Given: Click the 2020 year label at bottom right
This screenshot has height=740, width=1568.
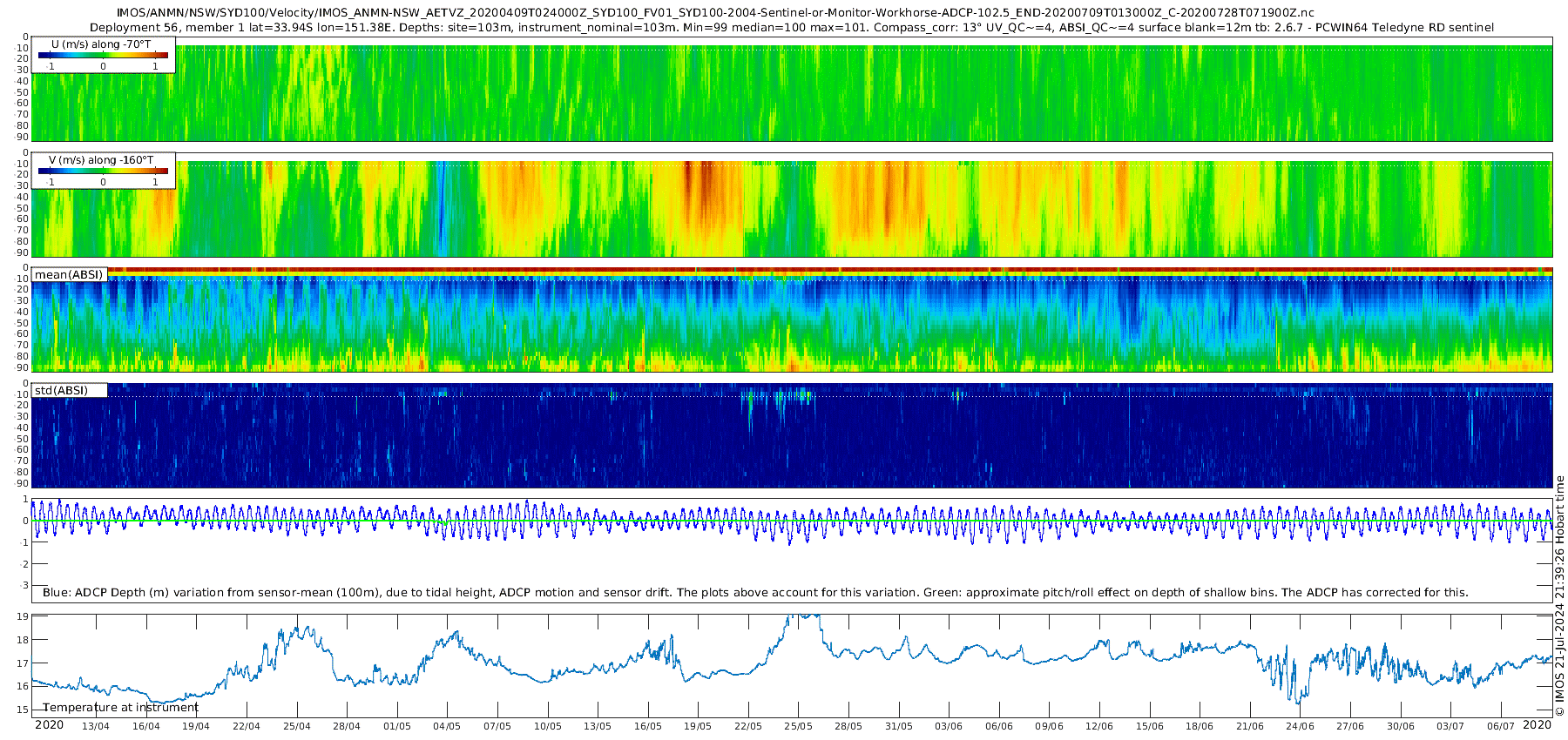Looking at the screenshot, I should pos(1537,725).
